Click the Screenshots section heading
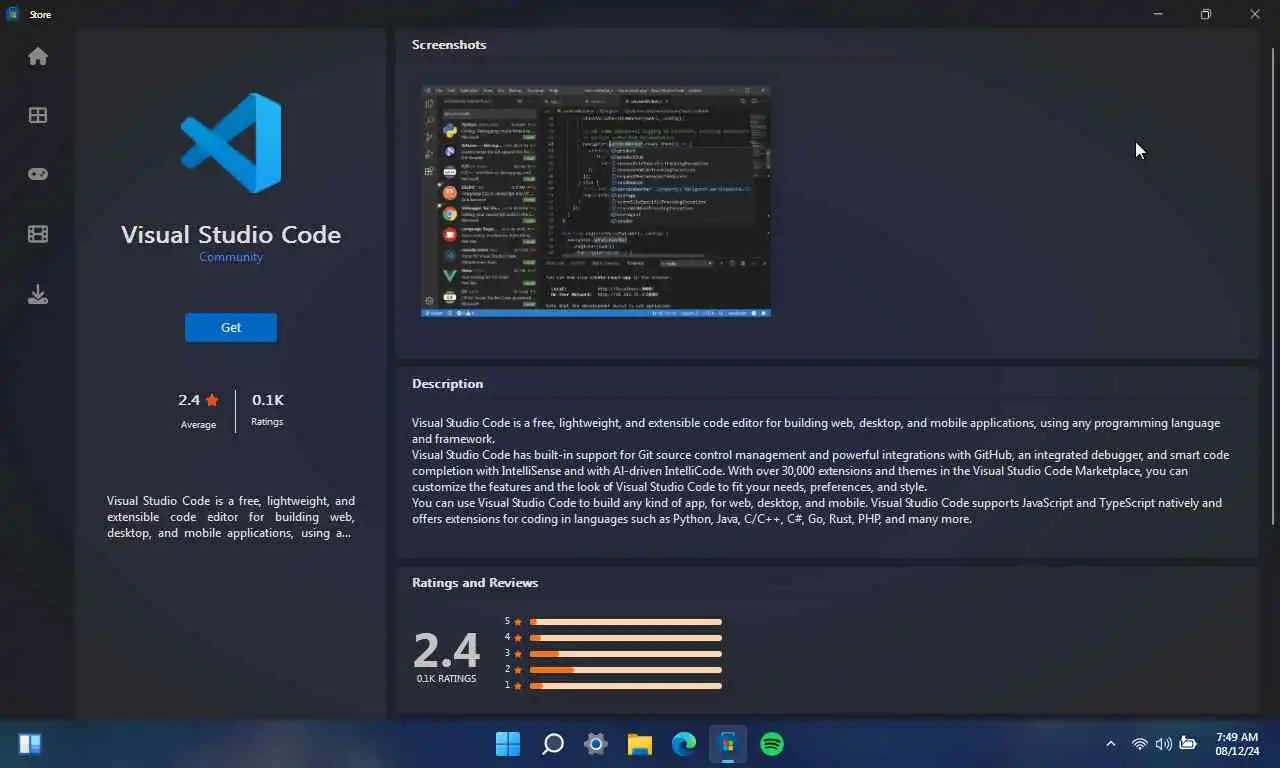 [449, 45]
